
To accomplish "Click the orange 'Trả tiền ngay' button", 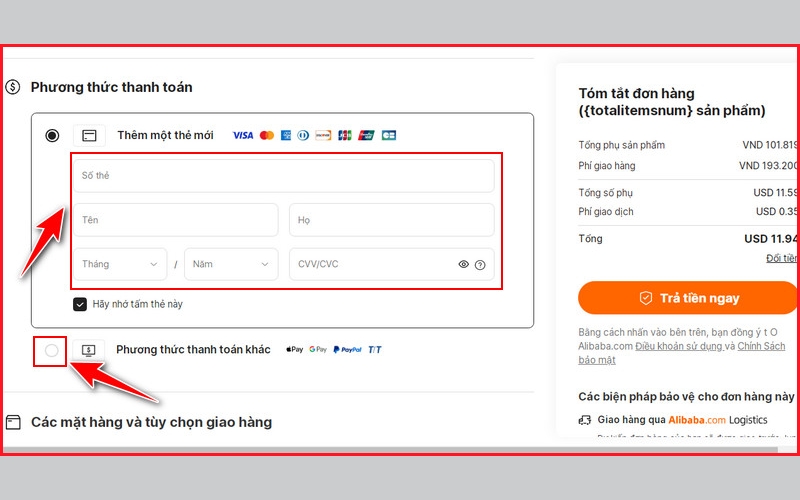I will click(x=688, y=298).
